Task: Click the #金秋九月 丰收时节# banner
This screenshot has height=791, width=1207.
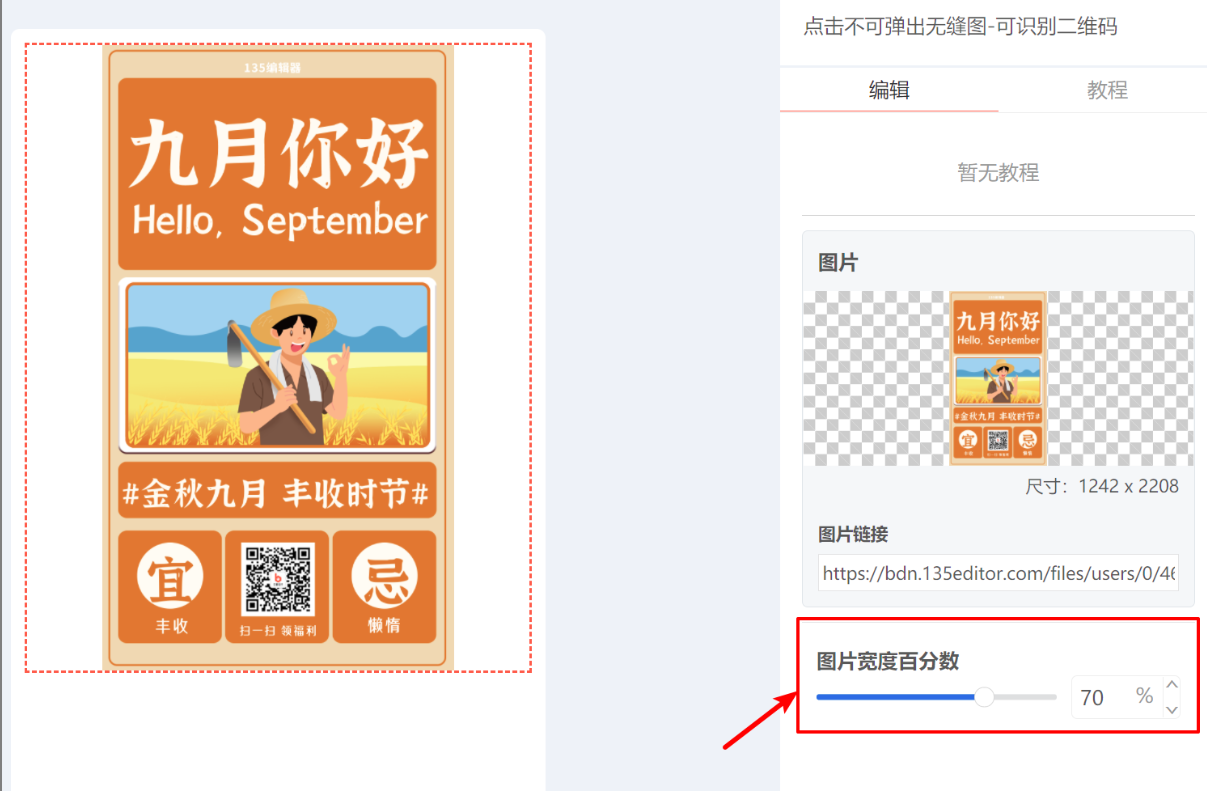Action: (x=276, y=492)
